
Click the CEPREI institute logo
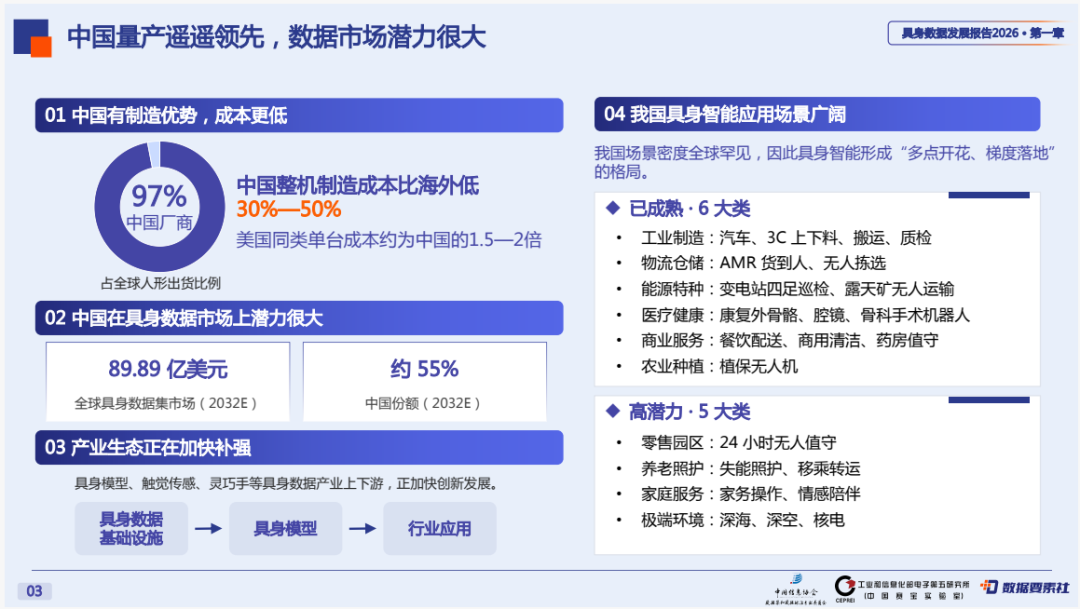901,589
